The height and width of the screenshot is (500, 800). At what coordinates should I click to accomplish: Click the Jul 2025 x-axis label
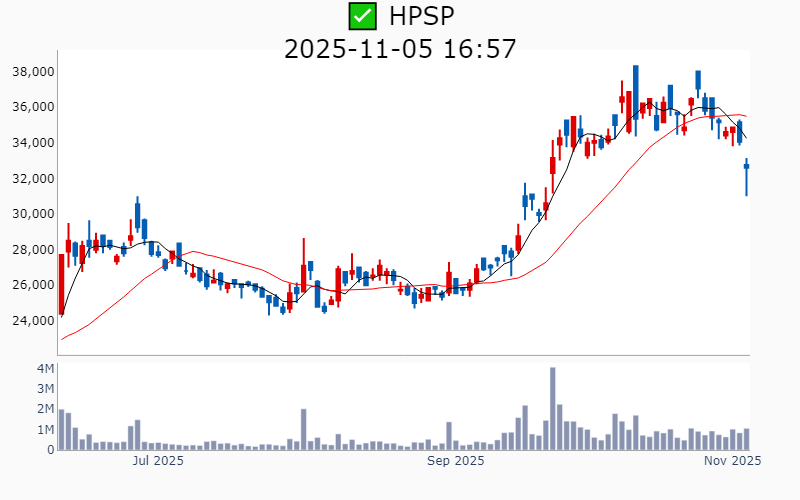(158, 461)
